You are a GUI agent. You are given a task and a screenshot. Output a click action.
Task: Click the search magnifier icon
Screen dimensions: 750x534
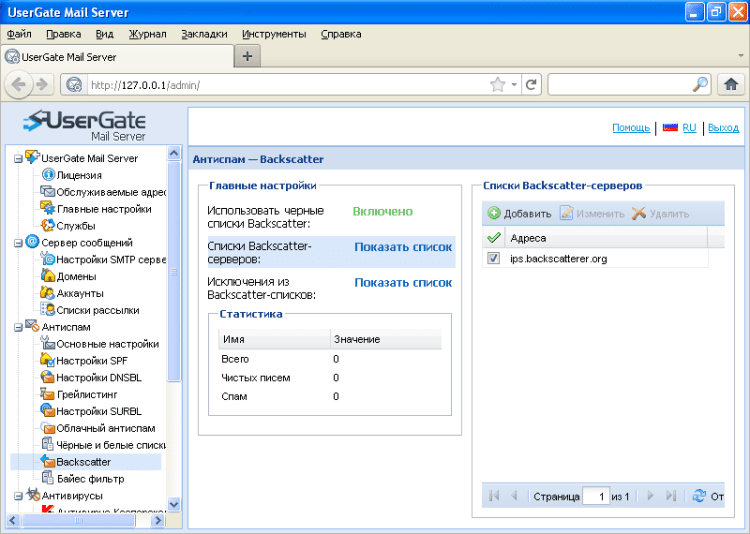(x=700, y=85)
